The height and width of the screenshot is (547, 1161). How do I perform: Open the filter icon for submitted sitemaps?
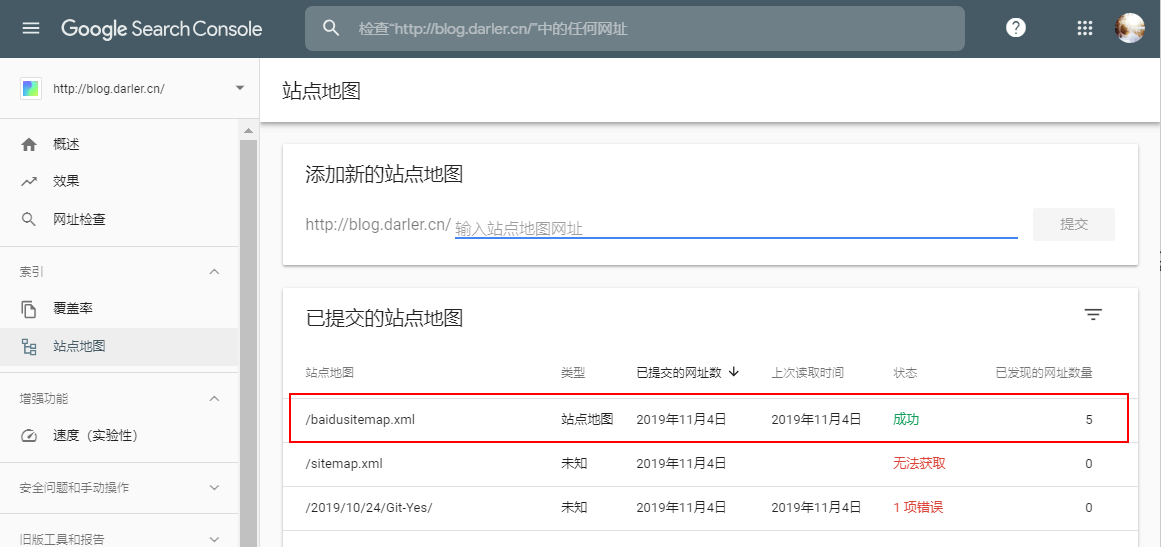(1093, 315)
